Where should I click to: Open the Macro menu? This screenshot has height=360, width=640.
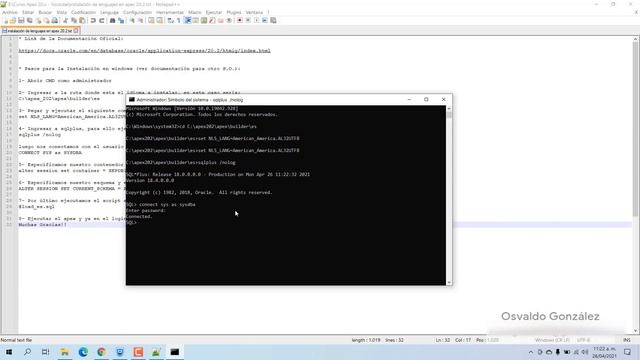(x=195, y=12)
